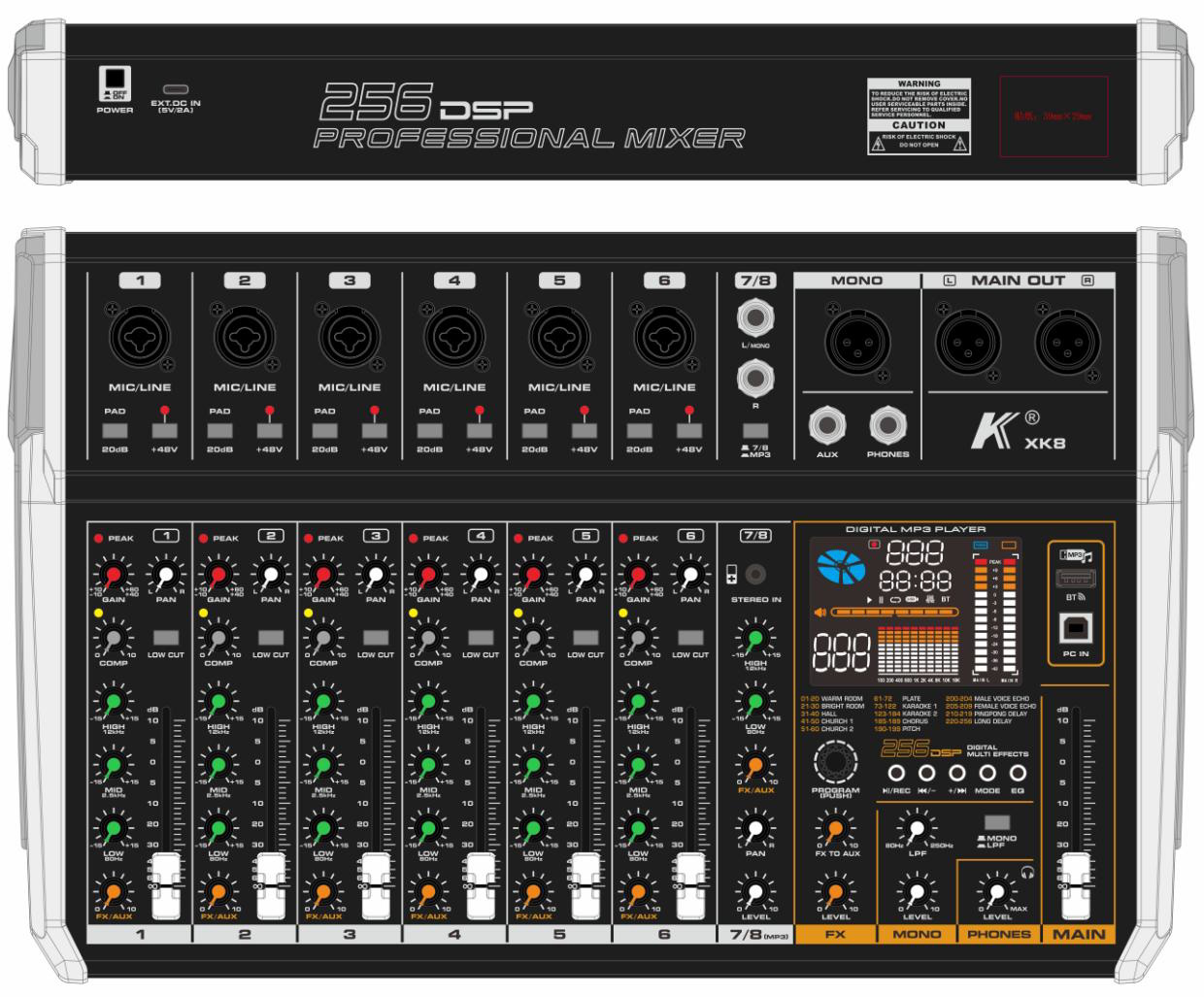Toggle channel 6 +48V phantom switch
The height and width of the screenshot is (997, 1204).
tap(689, 430)
